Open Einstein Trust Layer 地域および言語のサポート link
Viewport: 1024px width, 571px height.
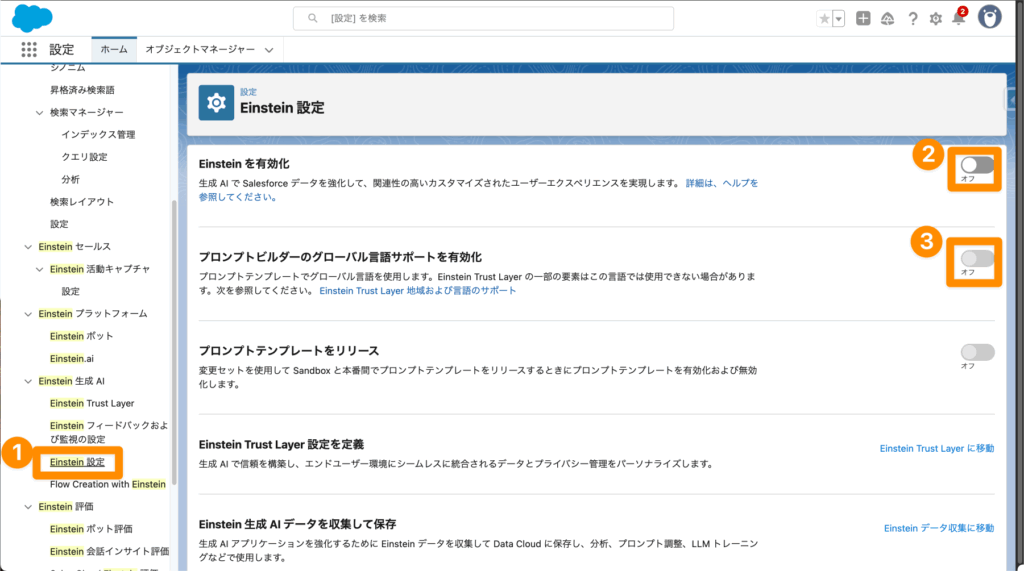(x=417, y=291)
